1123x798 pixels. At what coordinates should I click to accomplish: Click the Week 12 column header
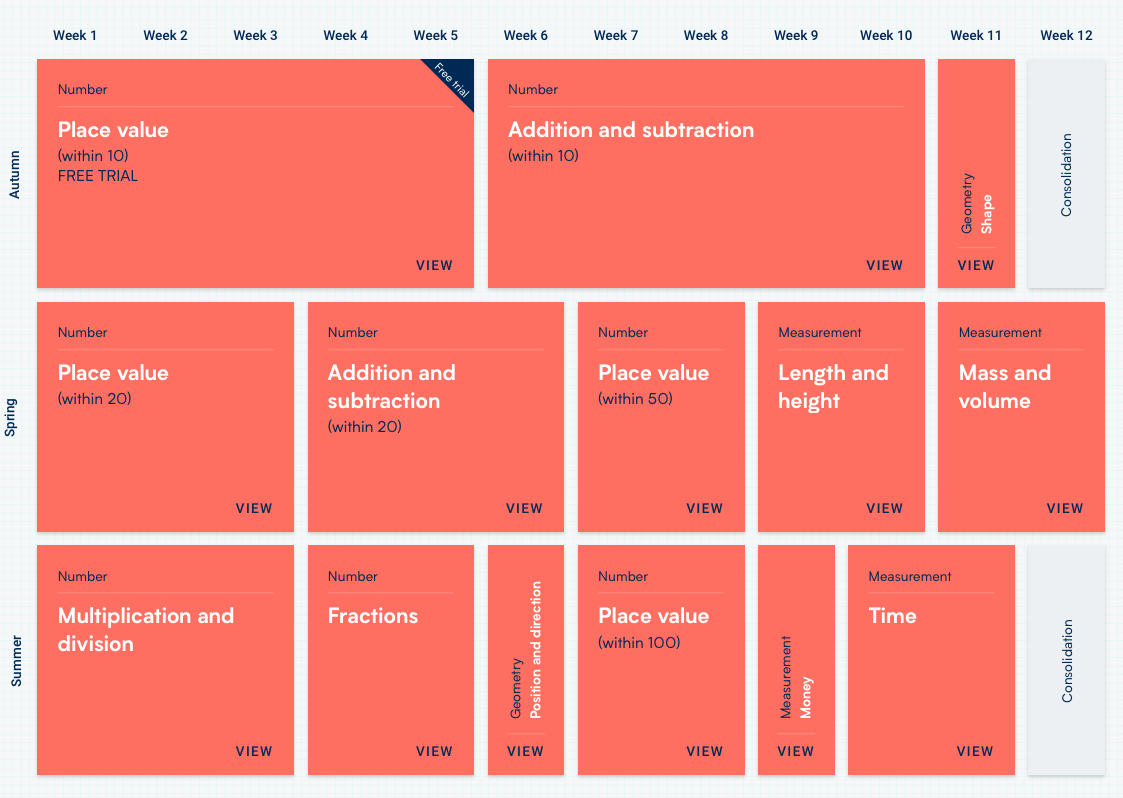coord(1066,35)
